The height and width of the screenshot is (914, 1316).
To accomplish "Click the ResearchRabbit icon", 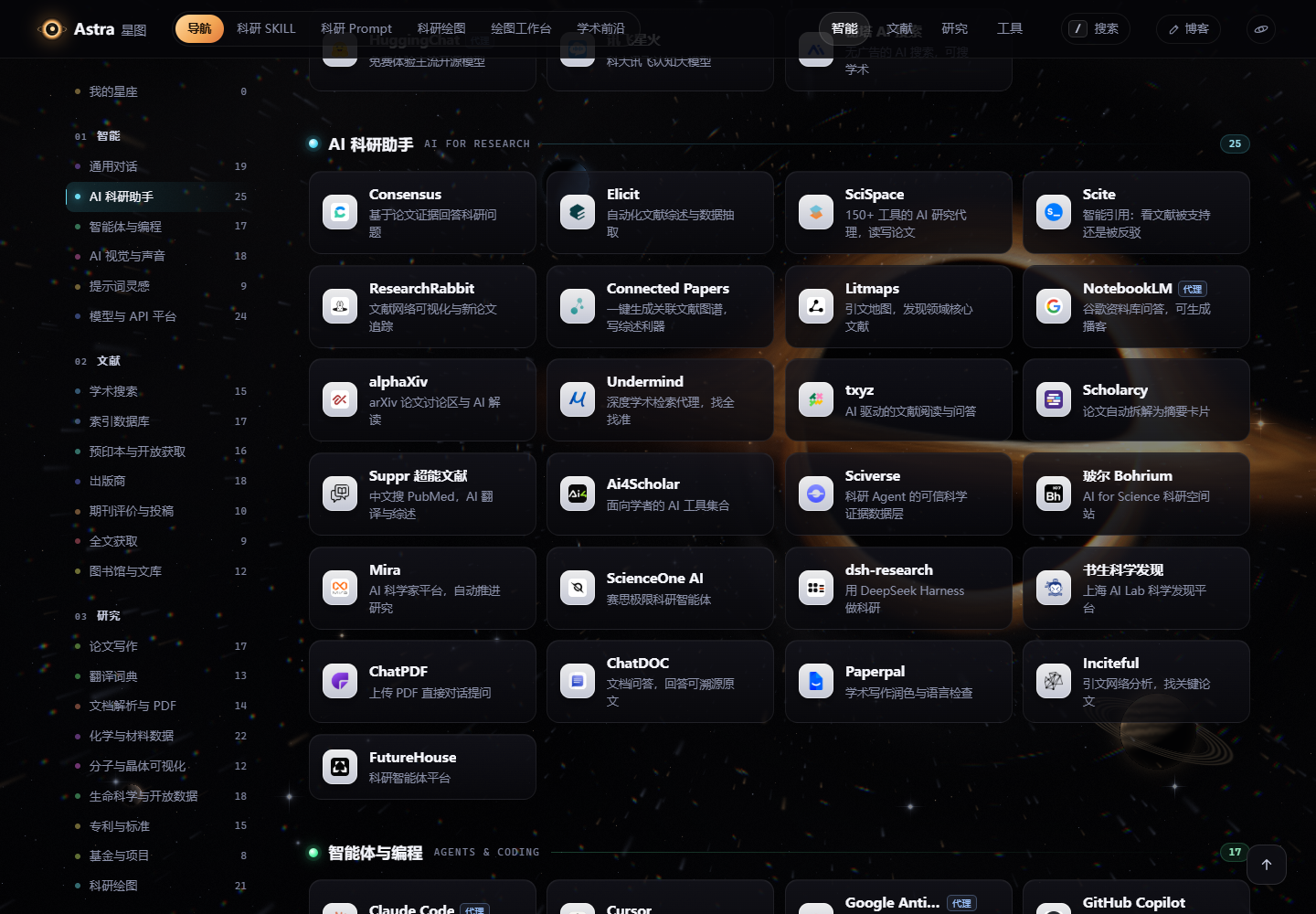I will pos(340,306).
